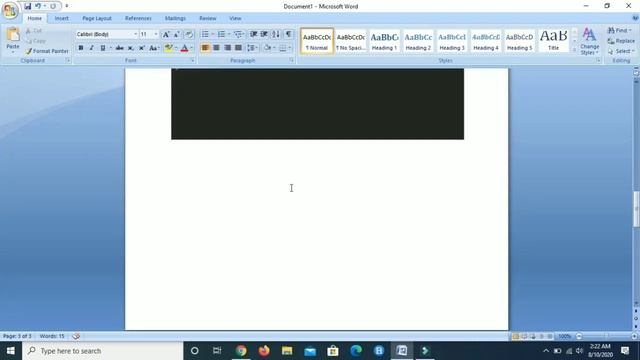The width and height of the screenshot is (640, 360).
Task: Sort the selected text
Action: tap(276, 34)
